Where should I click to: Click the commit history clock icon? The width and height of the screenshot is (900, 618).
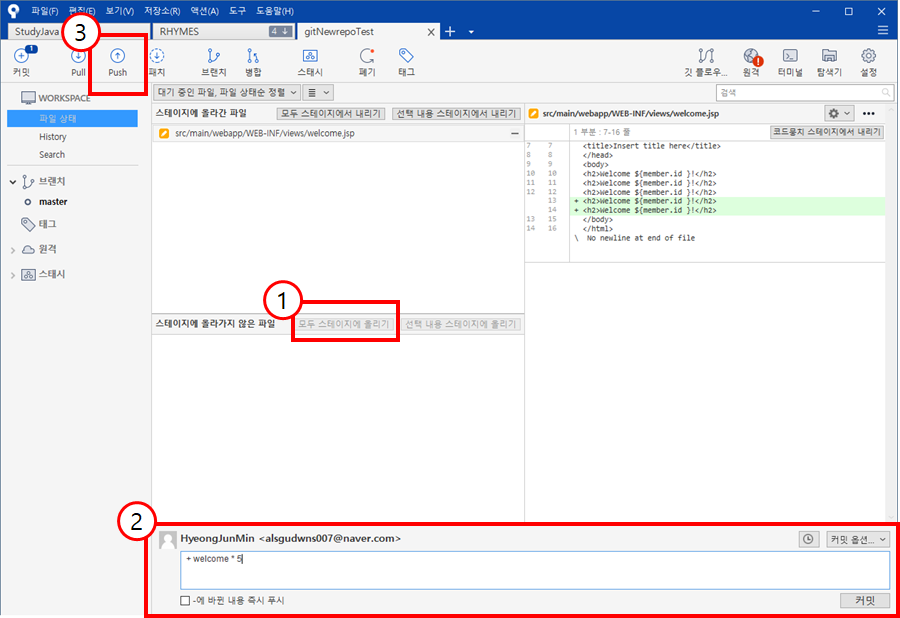[808, 539]
